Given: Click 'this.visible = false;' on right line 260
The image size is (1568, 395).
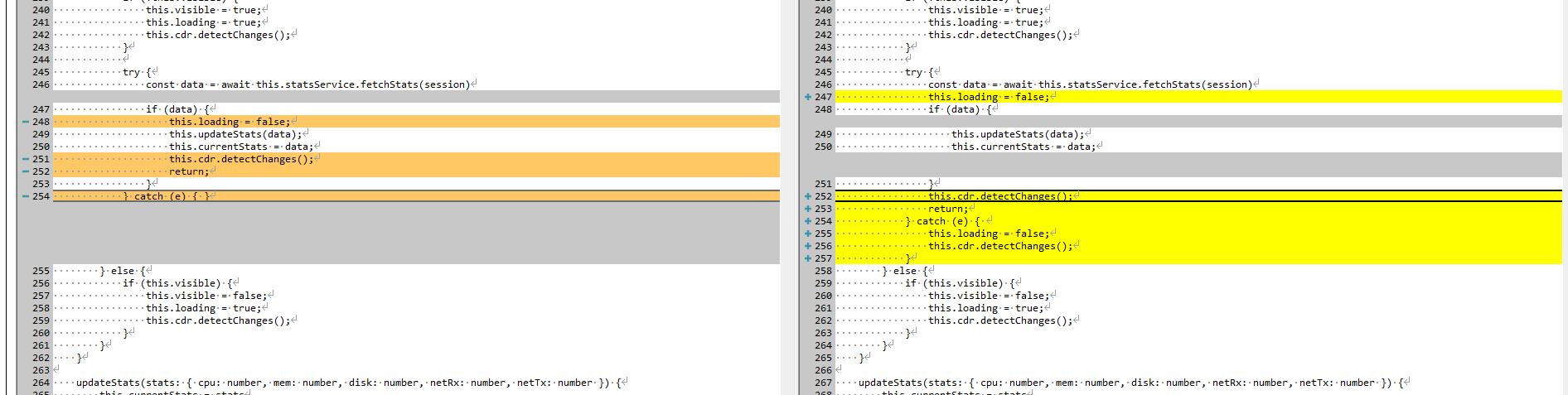Looking at the screenshot, I should click(x=989, y=296).
